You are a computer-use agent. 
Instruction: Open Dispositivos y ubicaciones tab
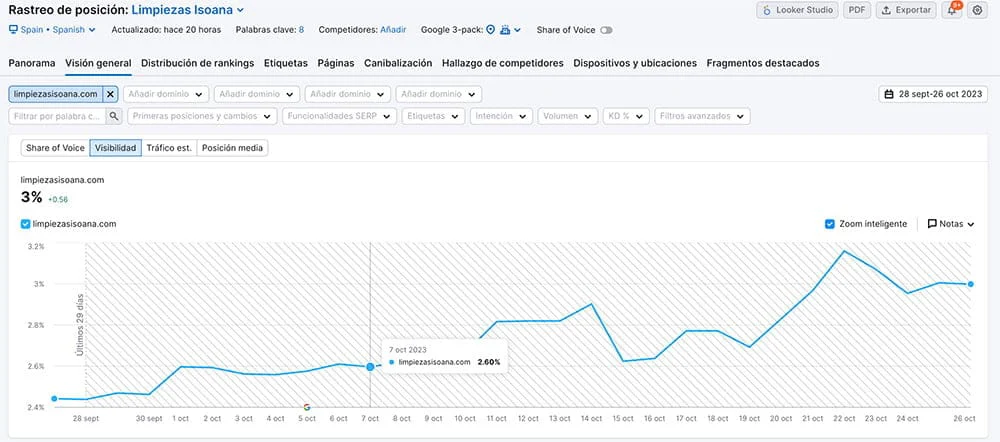635,63
